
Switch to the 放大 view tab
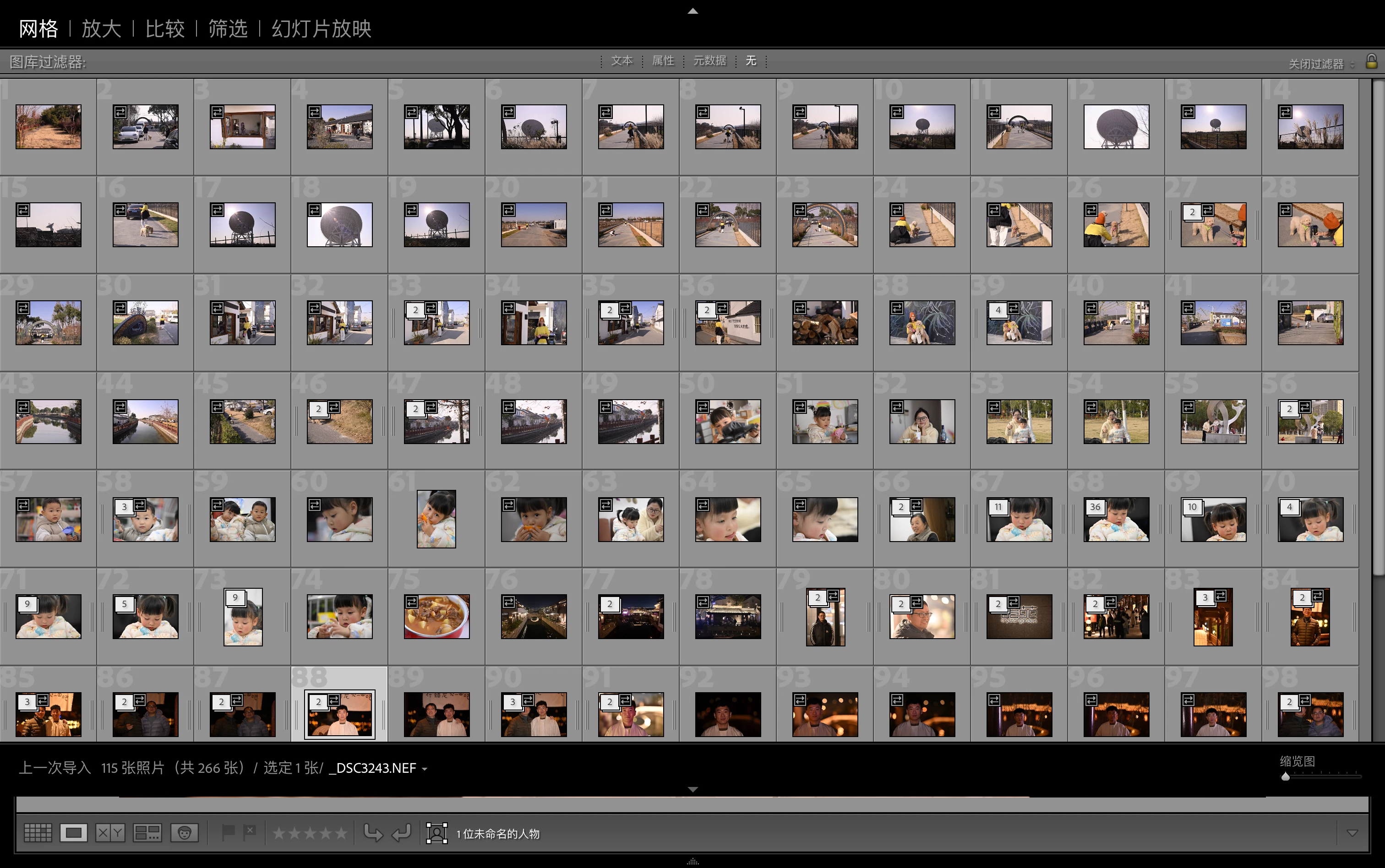[x=101, y=28]
